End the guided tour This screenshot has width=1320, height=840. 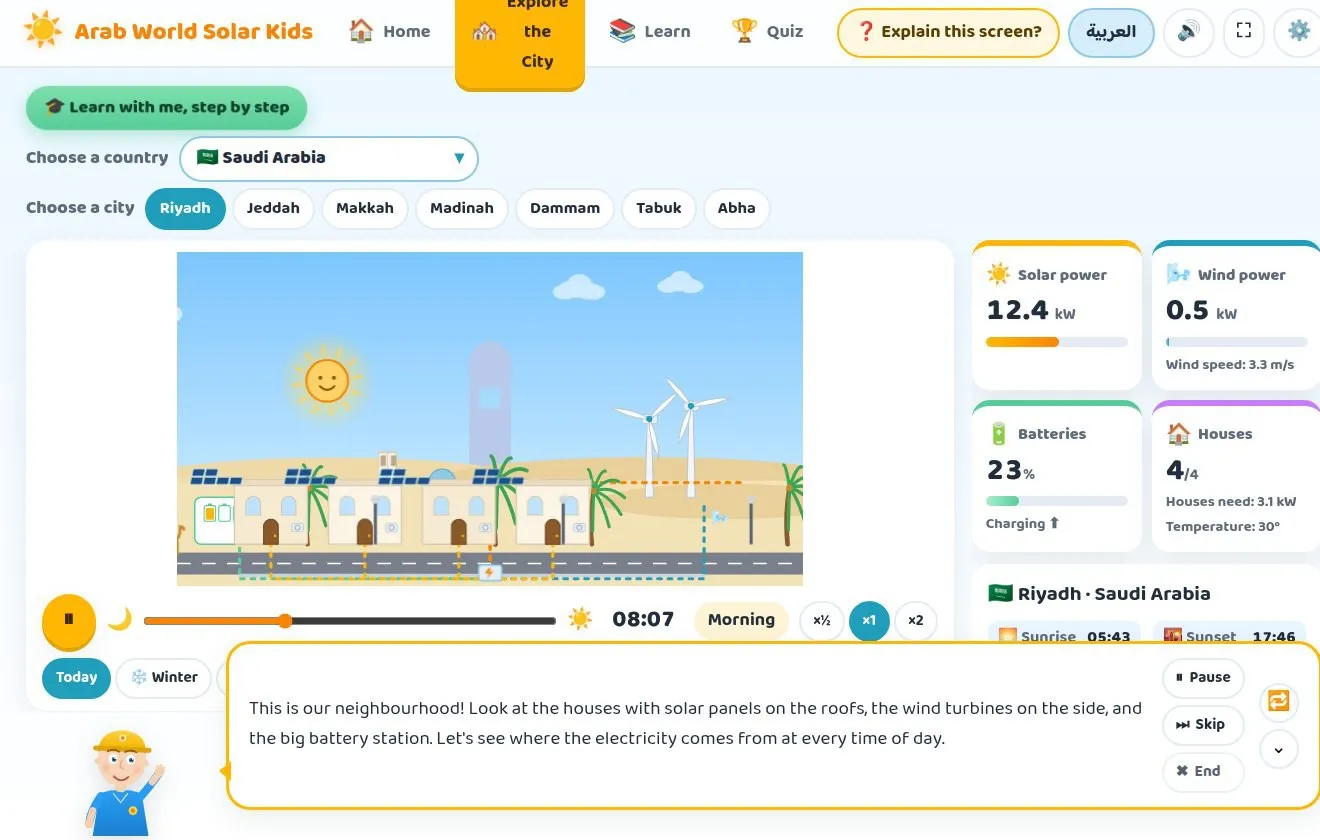[x=1203, y=772]
